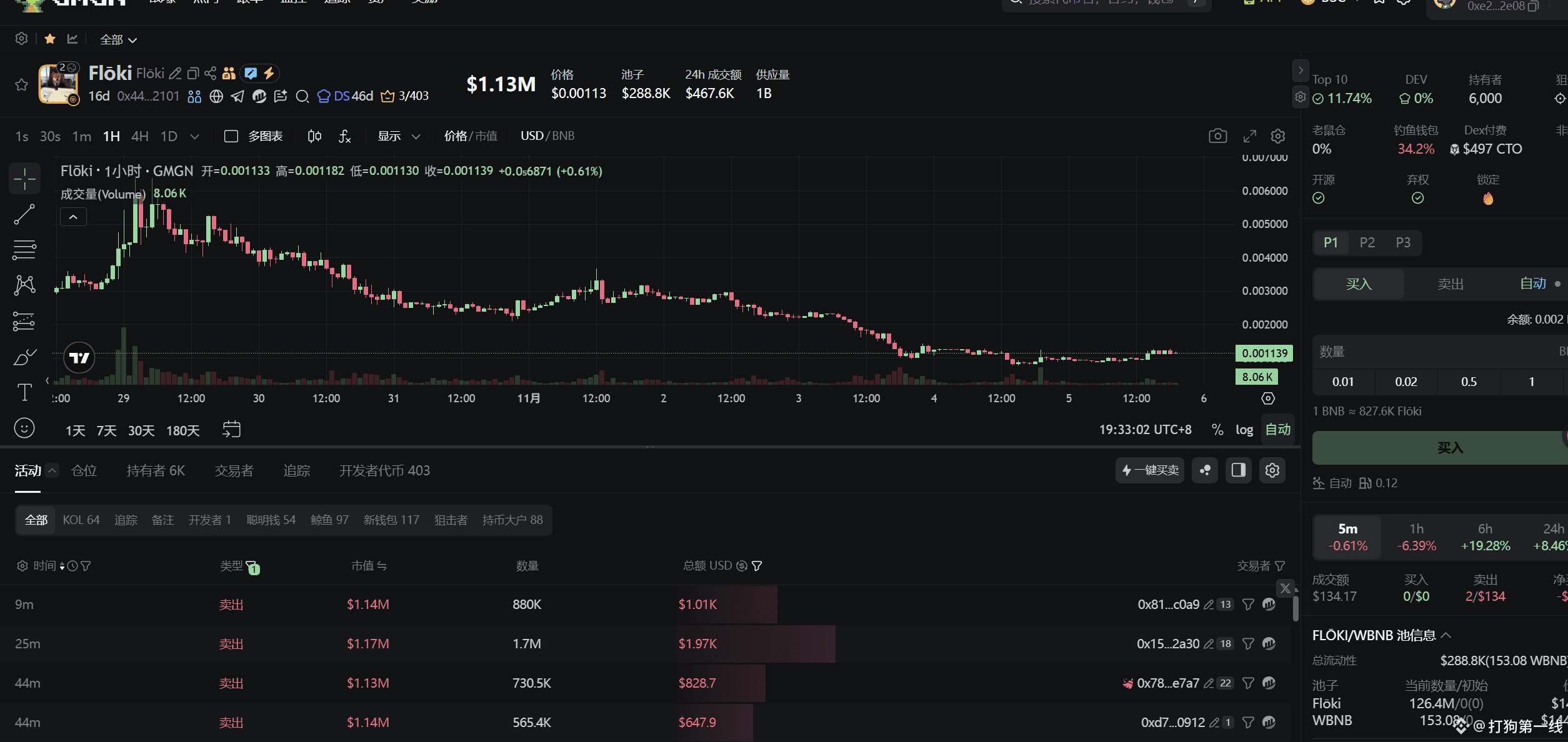Click the trade list vertical scrollbar
1568x742 pixels.
1296,609
